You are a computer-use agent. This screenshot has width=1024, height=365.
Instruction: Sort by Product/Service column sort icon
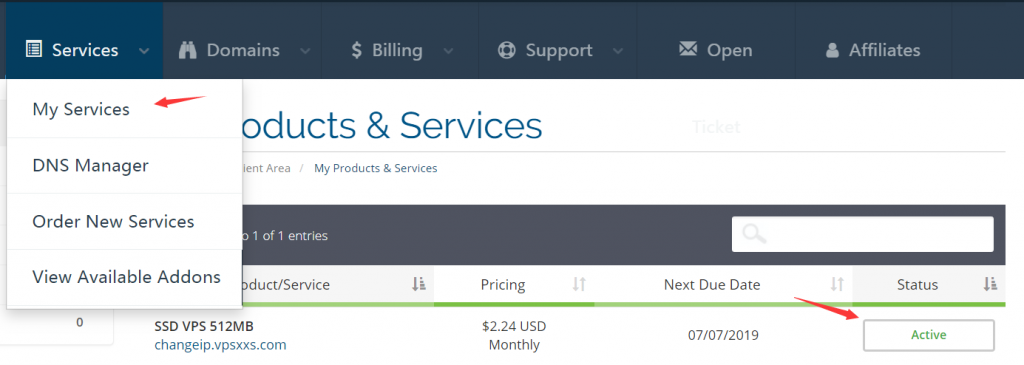419,285
